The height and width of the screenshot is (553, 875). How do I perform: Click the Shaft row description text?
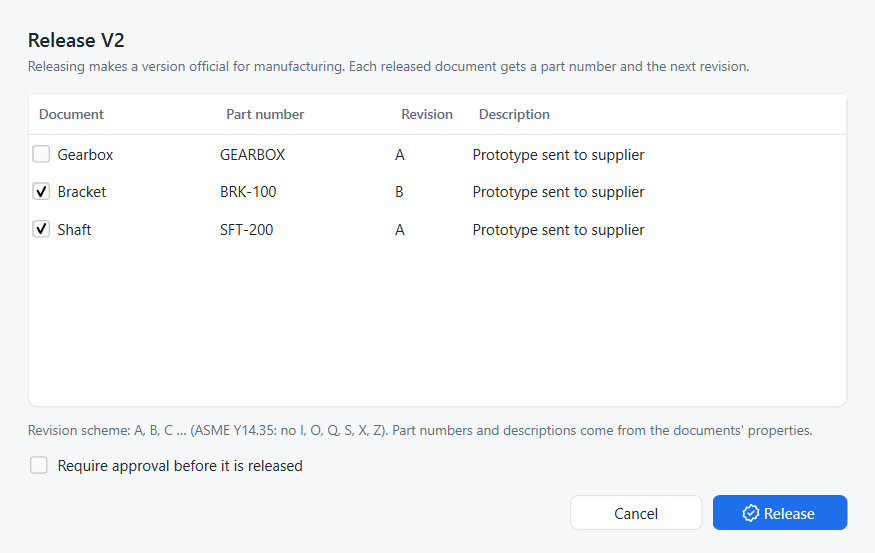point(558,230)
